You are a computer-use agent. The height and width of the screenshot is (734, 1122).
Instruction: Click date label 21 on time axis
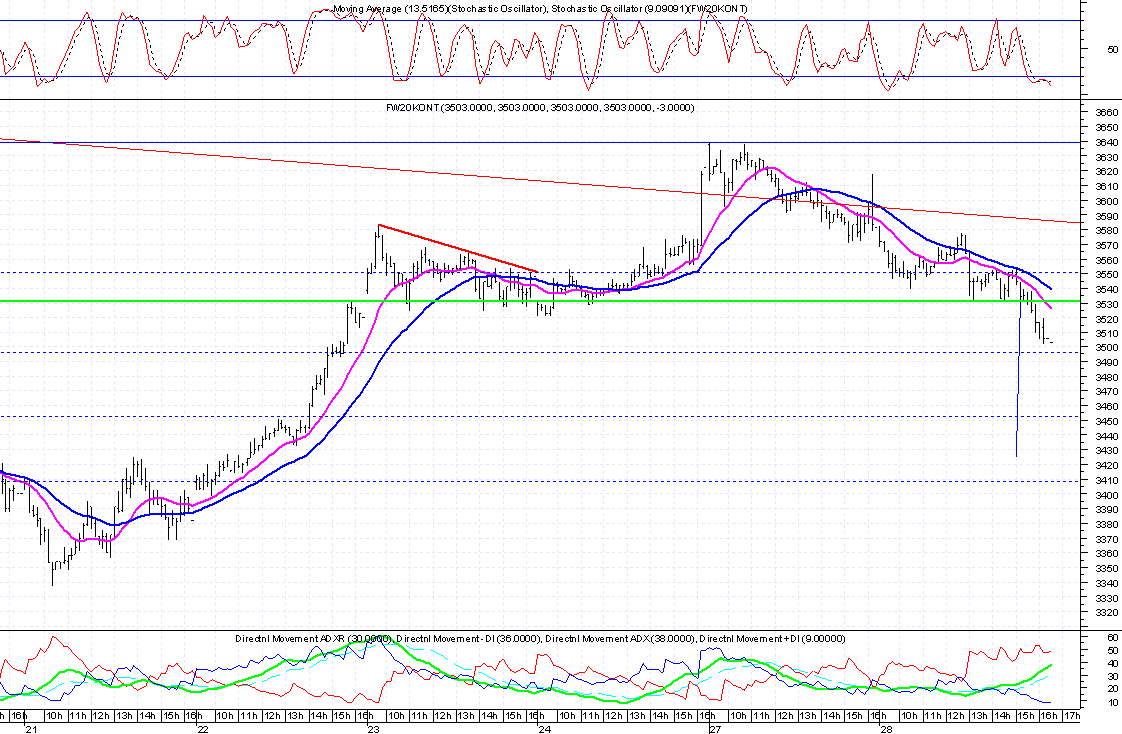[x=31, y=729]
